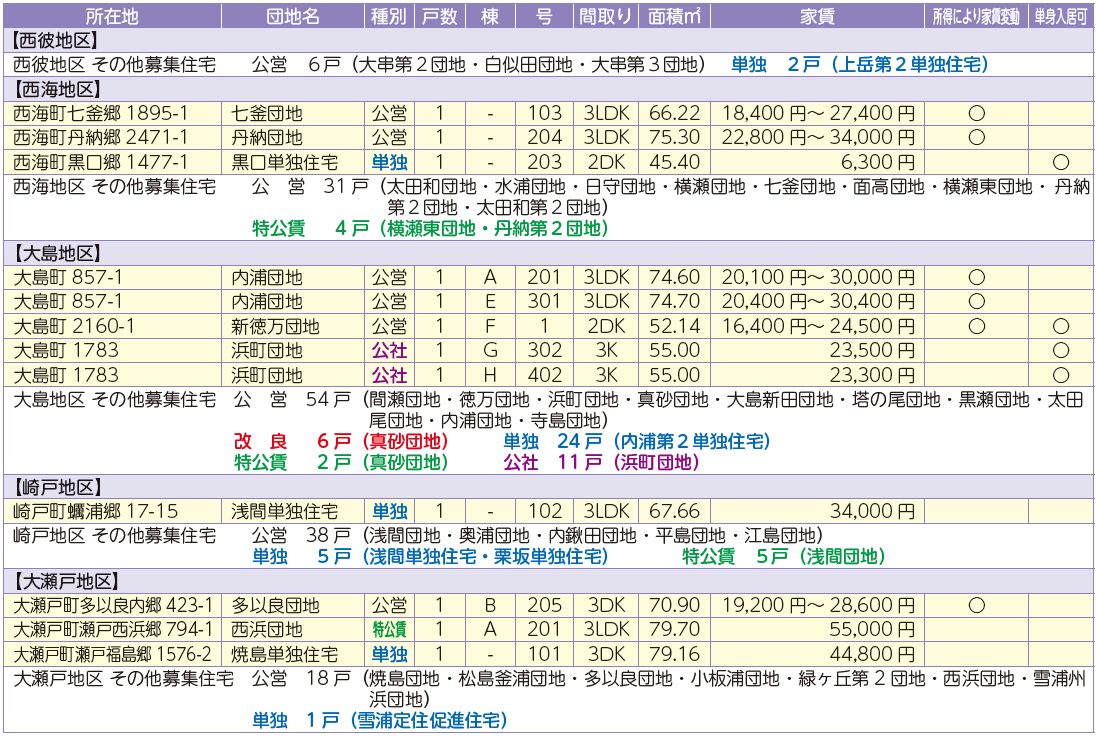Click the green 特公賃 type cell for 西浜団地

pyautogui.click(x=389, y=630)
